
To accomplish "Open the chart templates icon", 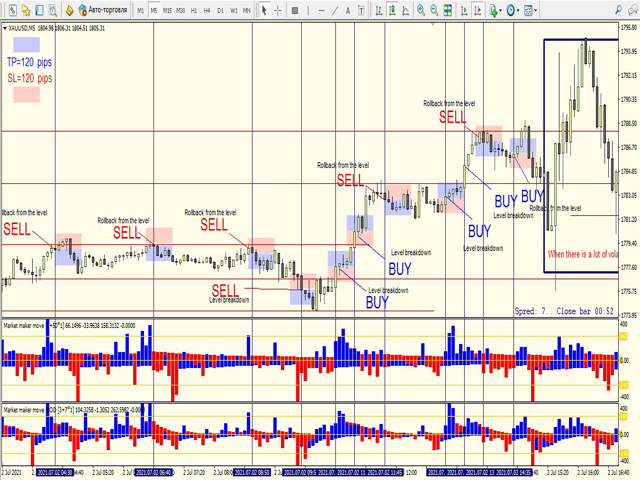I will coord(528,10).
